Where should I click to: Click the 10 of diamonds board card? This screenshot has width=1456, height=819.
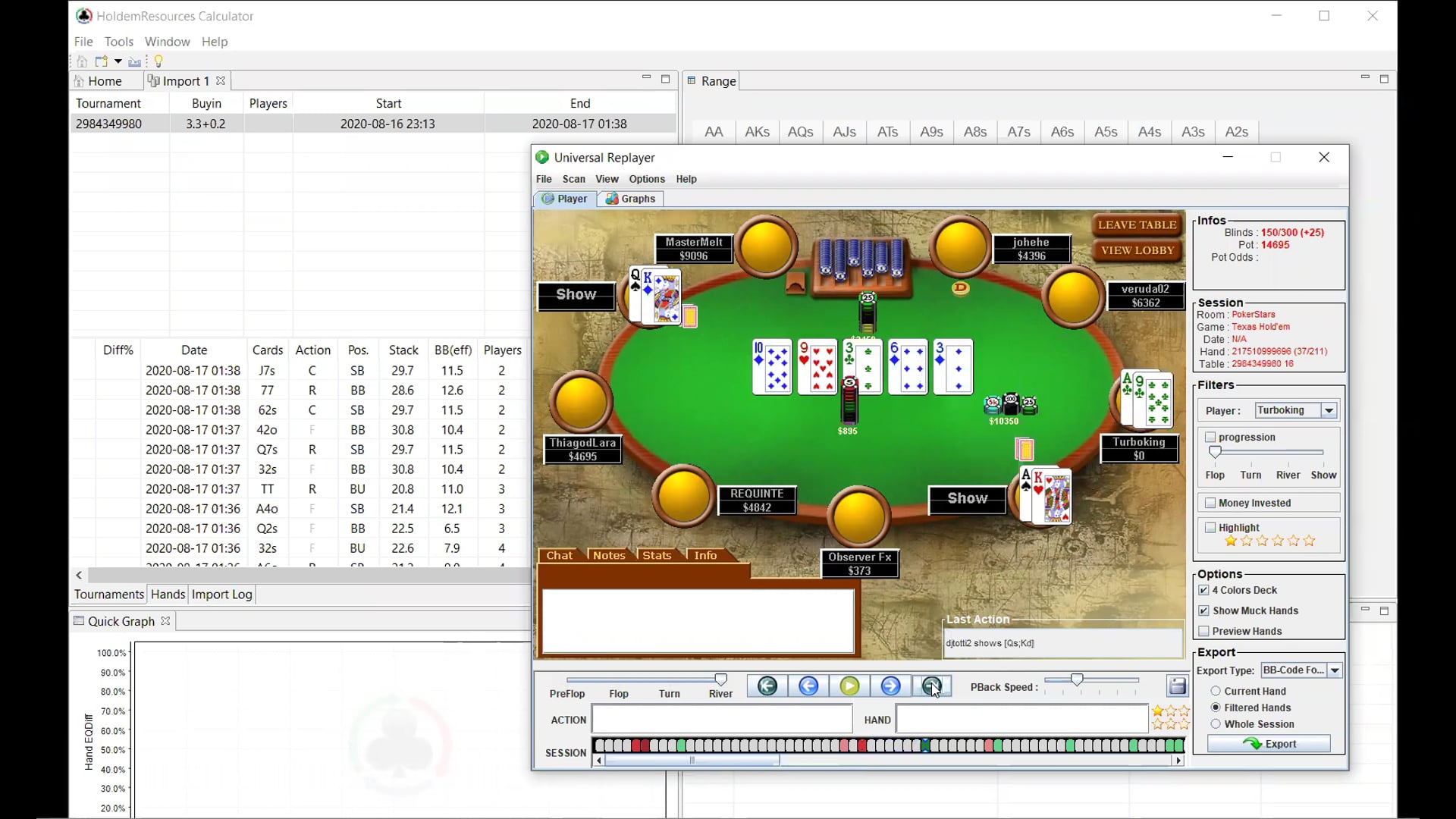[772, 367]
